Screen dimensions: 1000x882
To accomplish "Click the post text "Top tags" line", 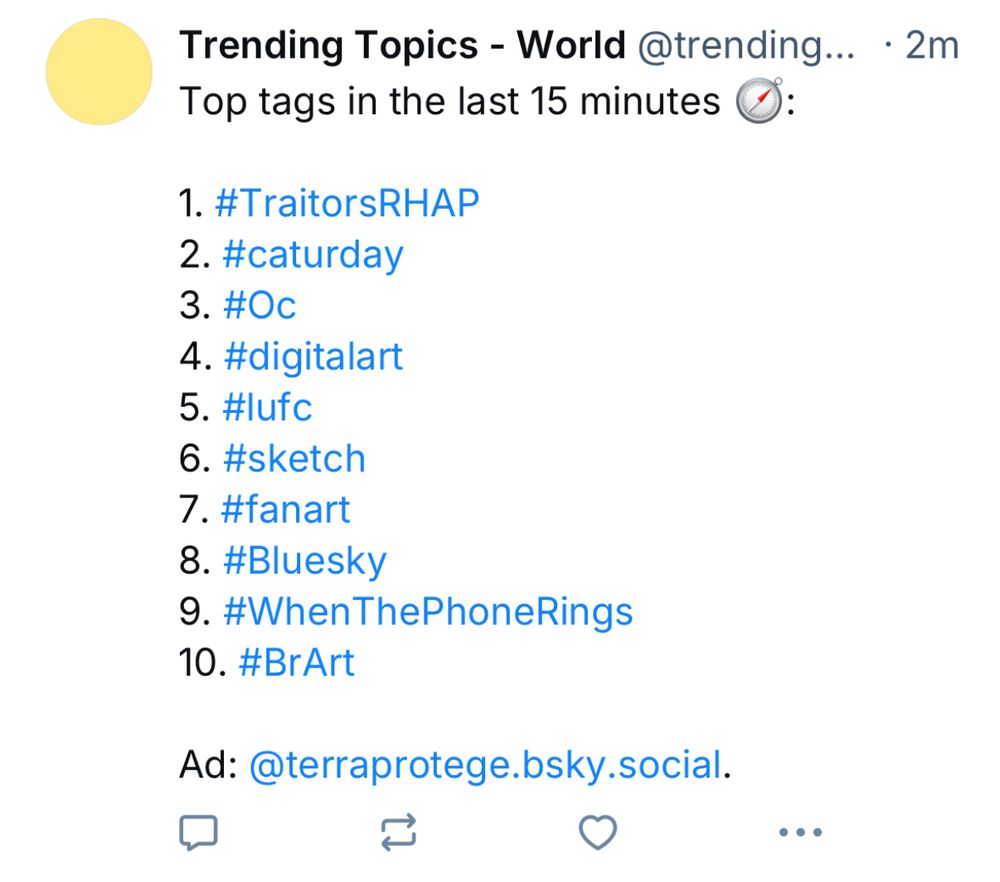I will click(x=448, y=101).
